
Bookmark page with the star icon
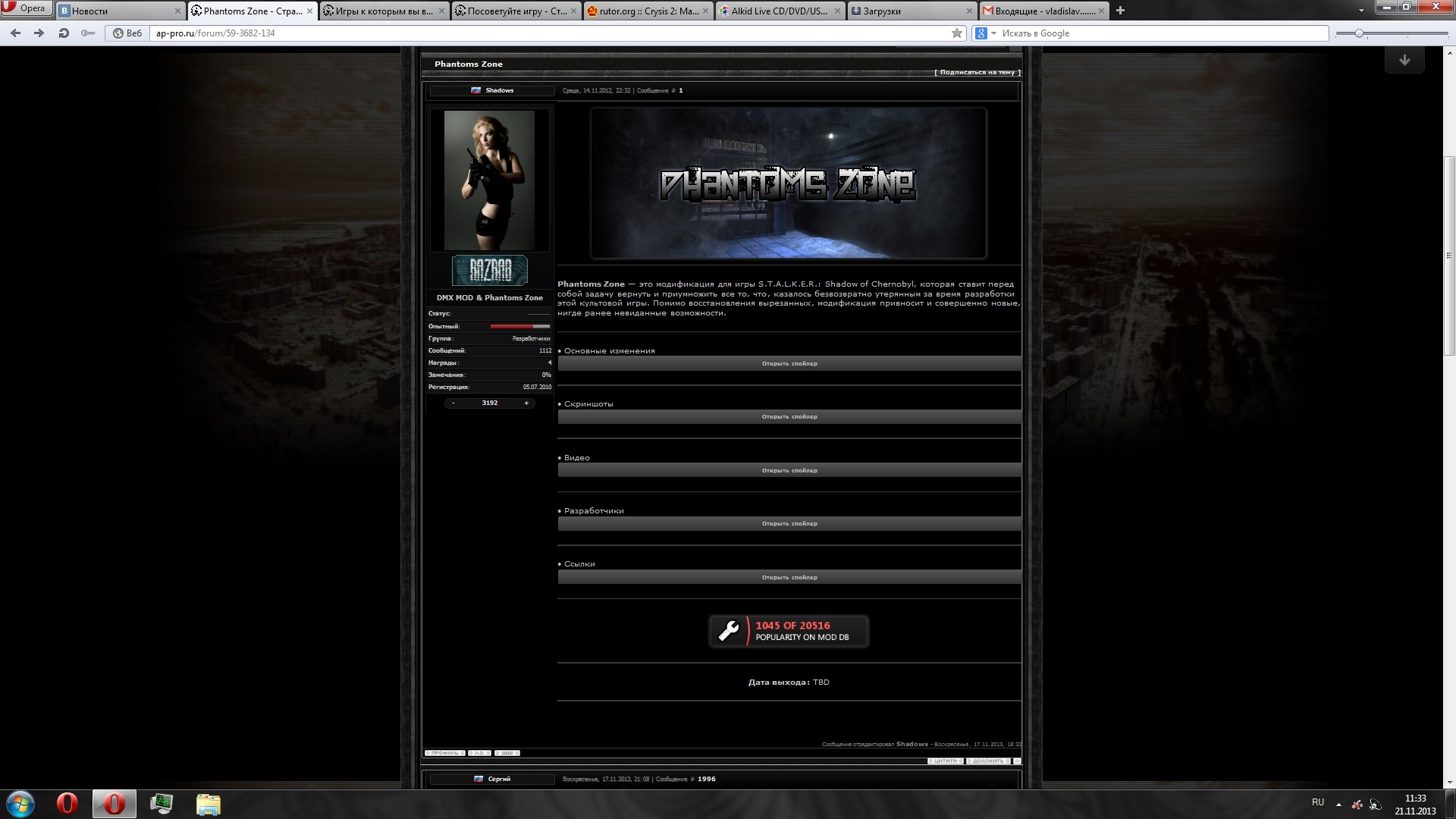(957, 33)
